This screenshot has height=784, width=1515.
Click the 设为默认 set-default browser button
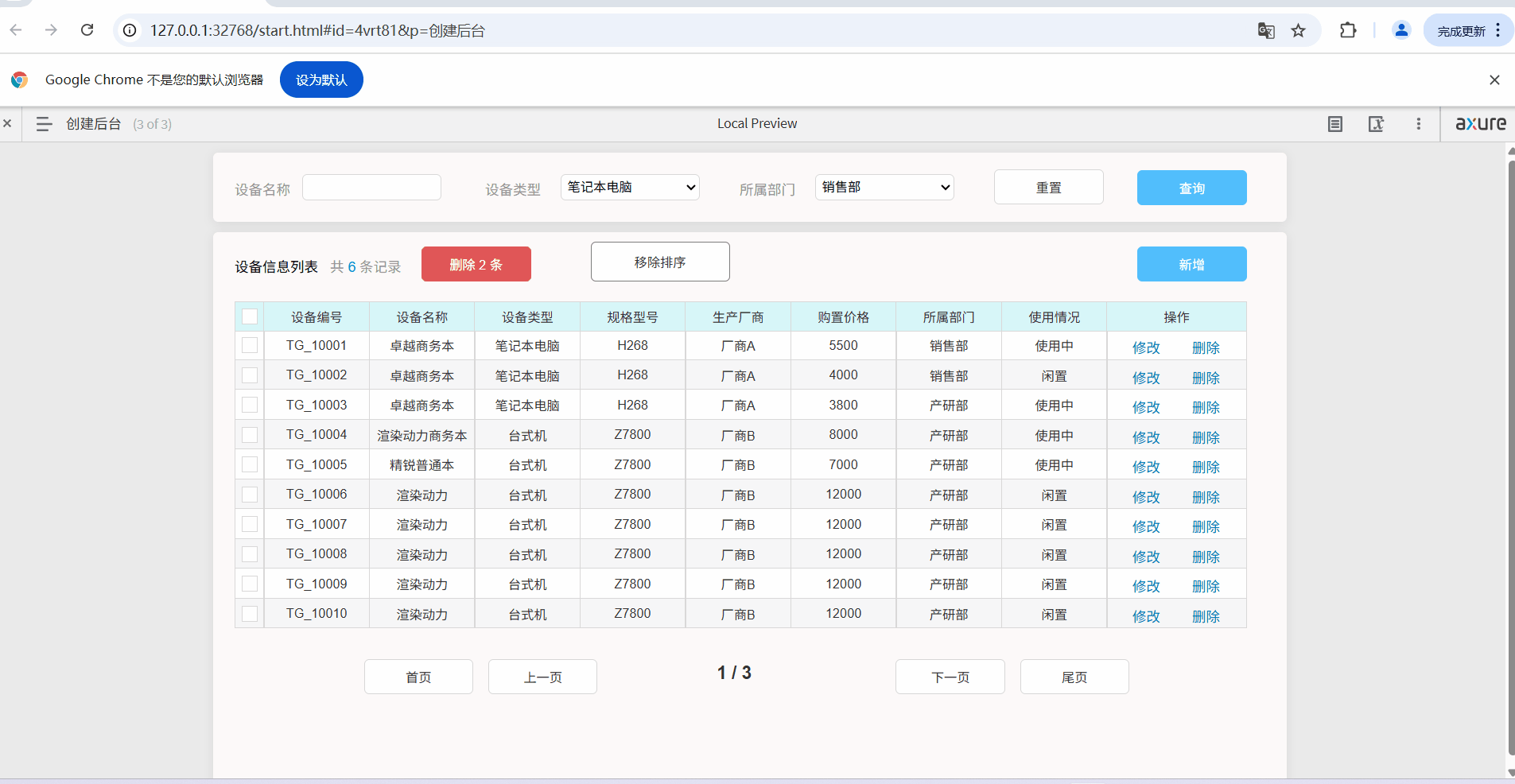click(321, 80)
